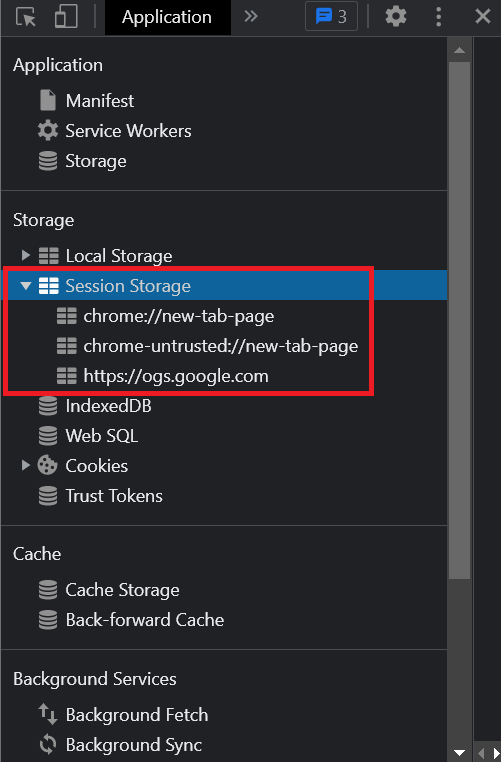Click the Trust Tokens database icon
The height and width of the screenshot is (762, 501).
pos(48,496)
